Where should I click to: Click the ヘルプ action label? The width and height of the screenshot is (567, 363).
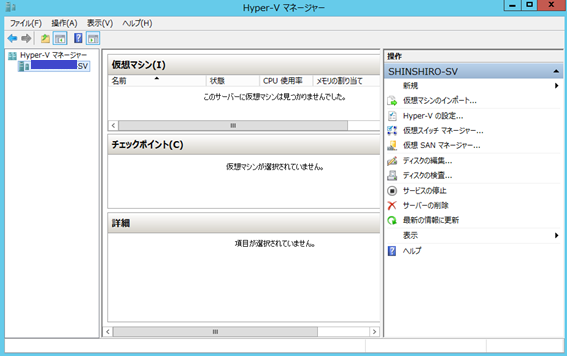[x=412, y=251]
